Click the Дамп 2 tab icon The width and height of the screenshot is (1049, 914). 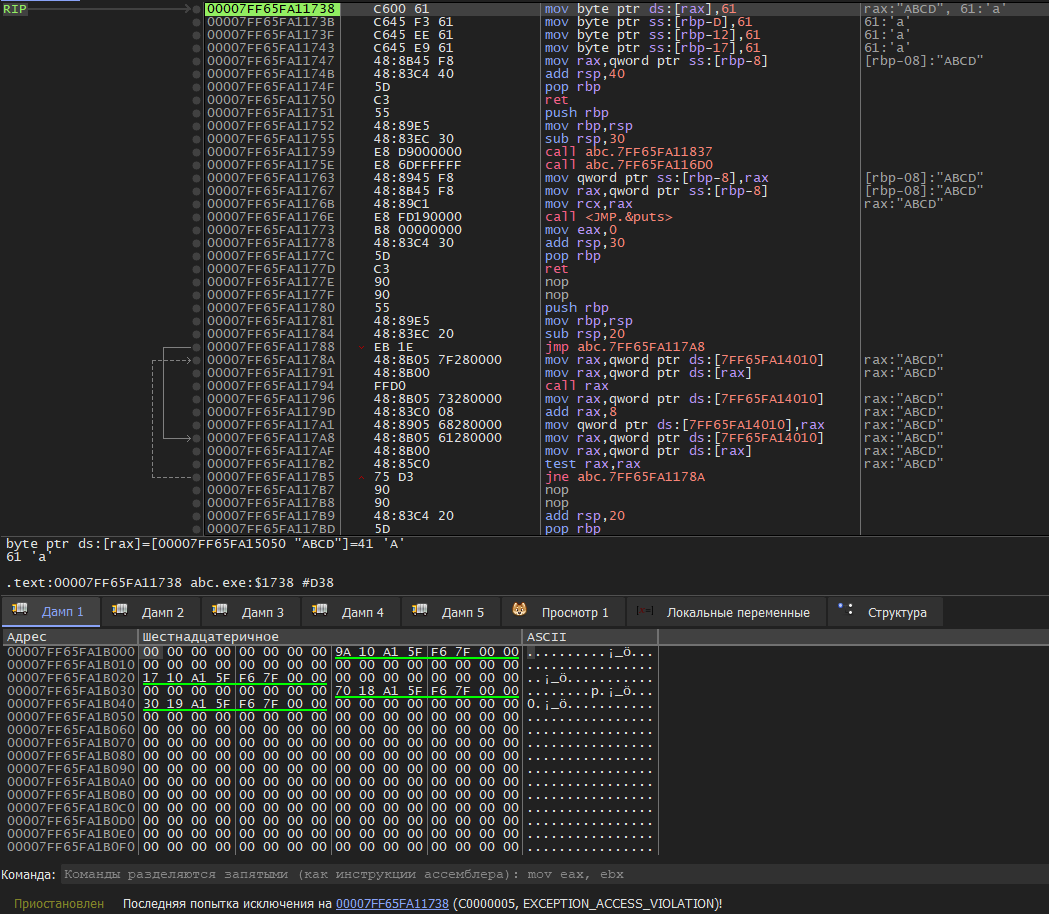(120, 610)
